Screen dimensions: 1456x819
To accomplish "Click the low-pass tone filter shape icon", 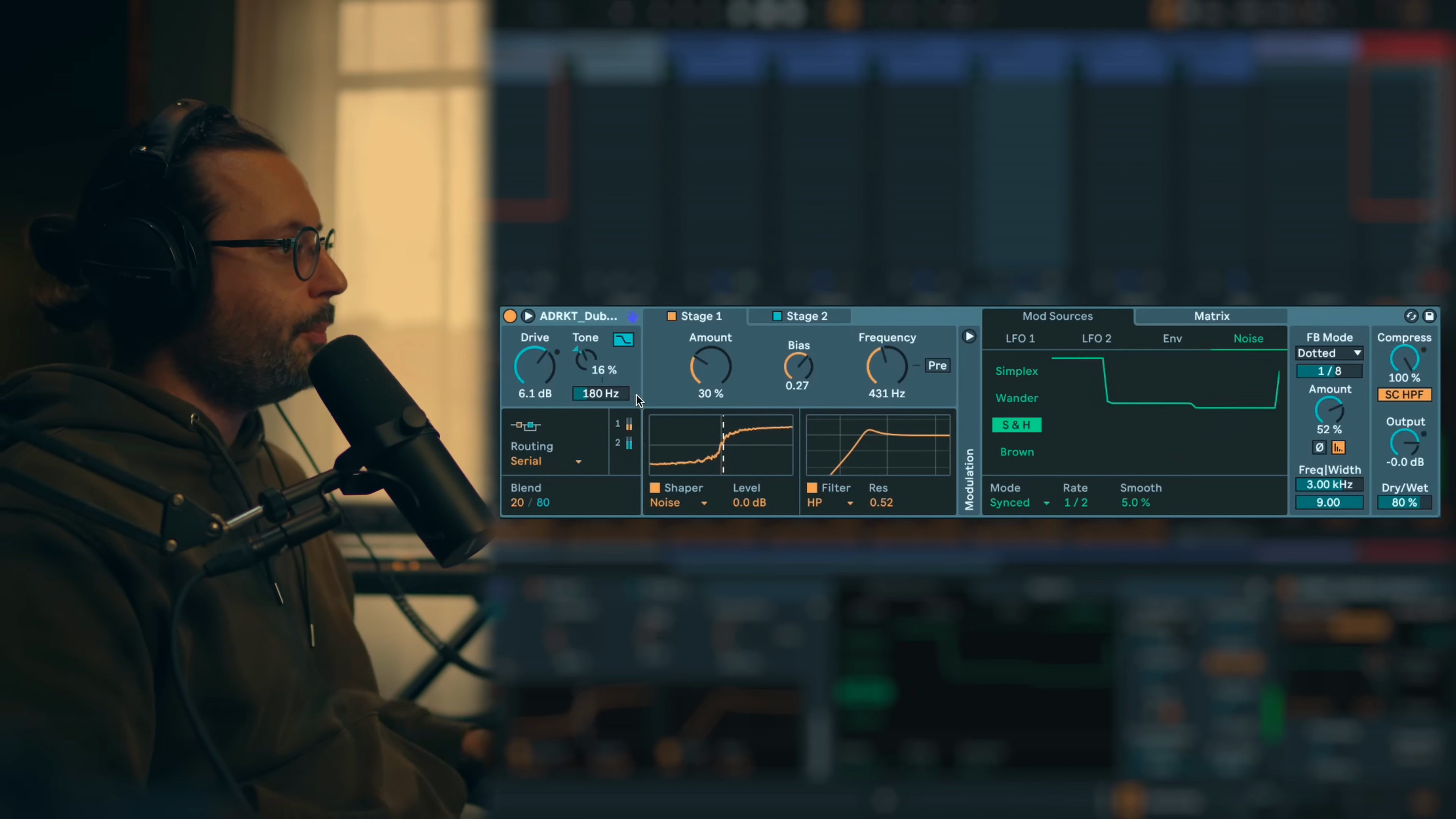I will 623,339.
